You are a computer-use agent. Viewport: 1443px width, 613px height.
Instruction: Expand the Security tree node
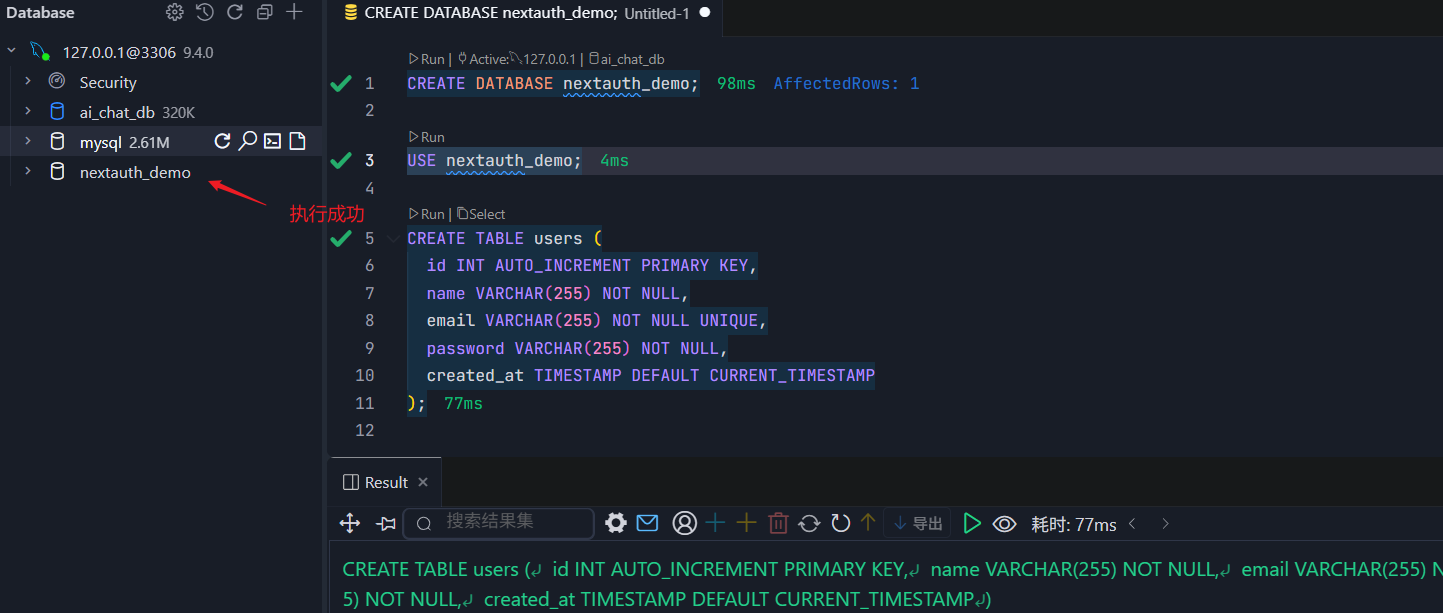pos(28,82)
